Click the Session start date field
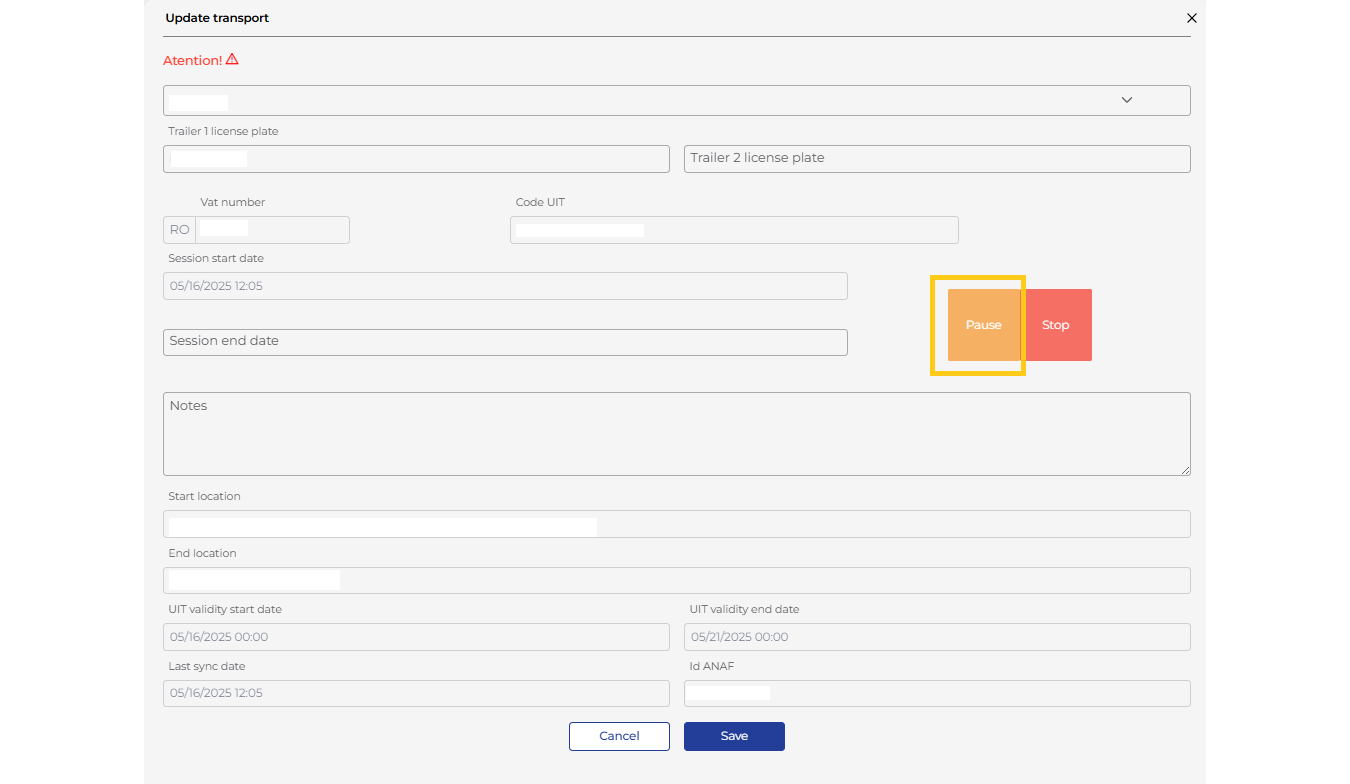This screenshot has height=784, width=1350. tap(505, 286)
